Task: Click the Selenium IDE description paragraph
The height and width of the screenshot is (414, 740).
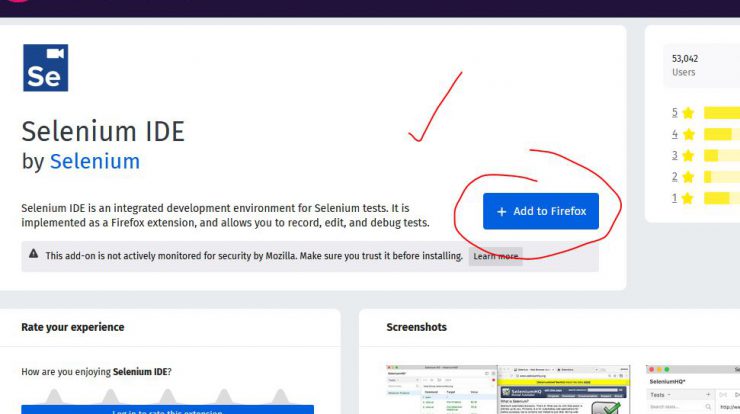Action: [225, 215]
